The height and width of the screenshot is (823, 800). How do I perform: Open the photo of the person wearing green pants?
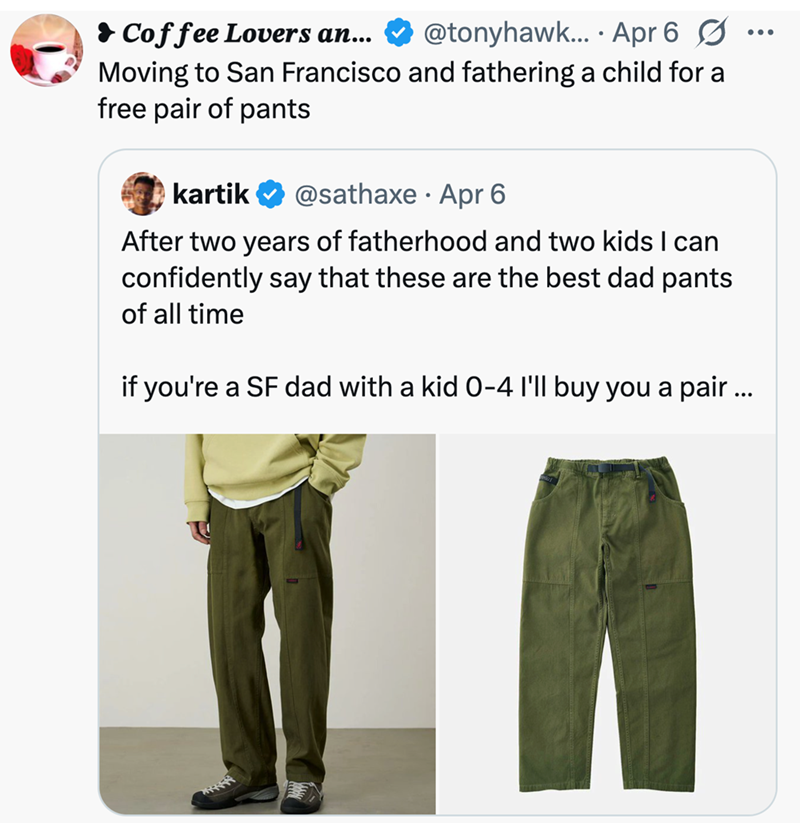(x=270, y=620)
